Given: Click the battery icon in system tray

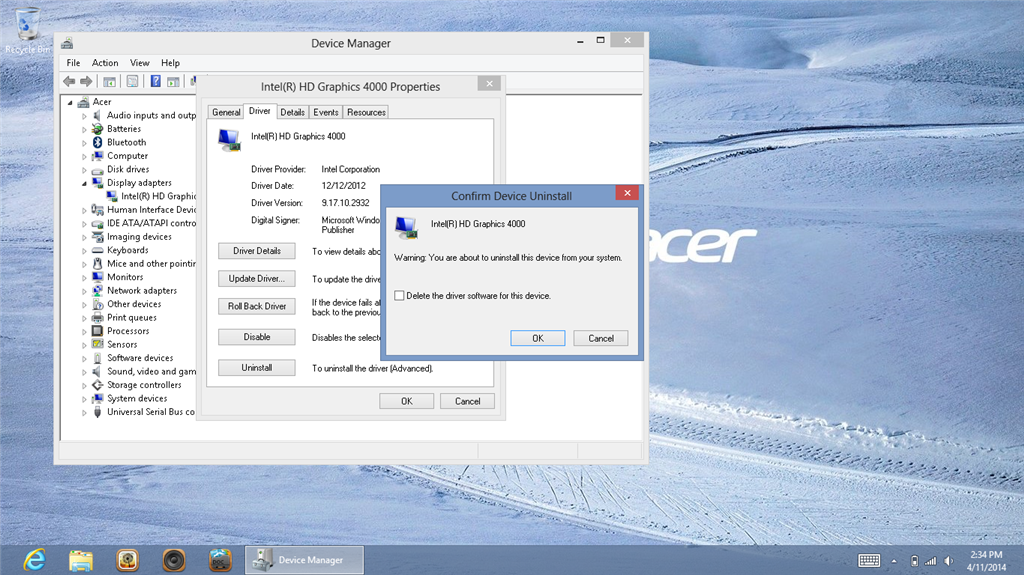Looking at the screenshot, I should click(914, 561).
